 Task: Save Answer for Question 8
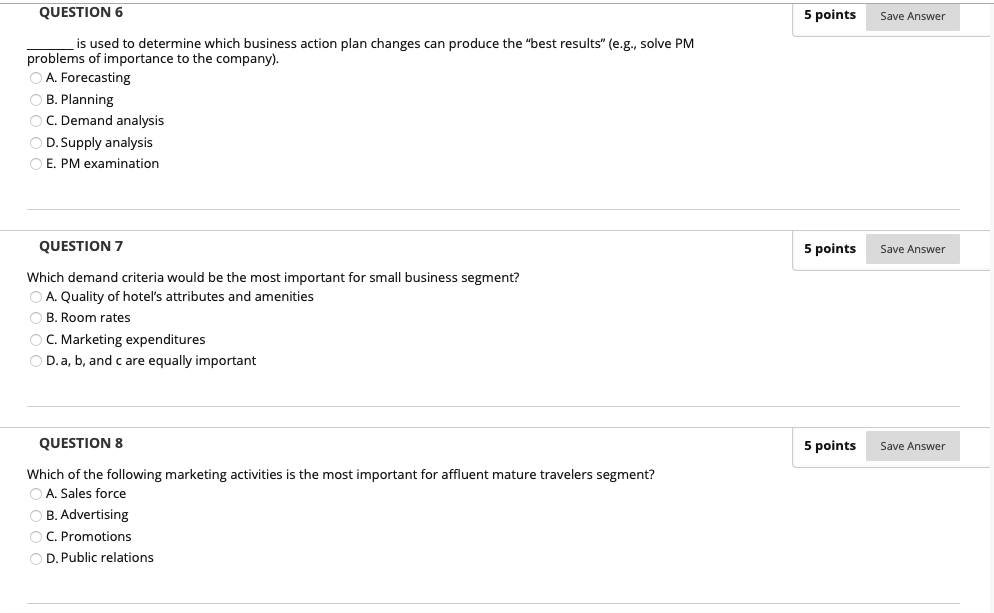(x=912, y=445)
